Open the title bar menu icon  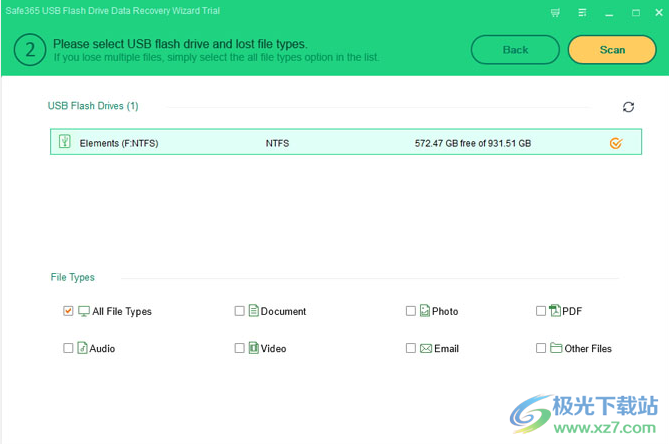(582, 13)
